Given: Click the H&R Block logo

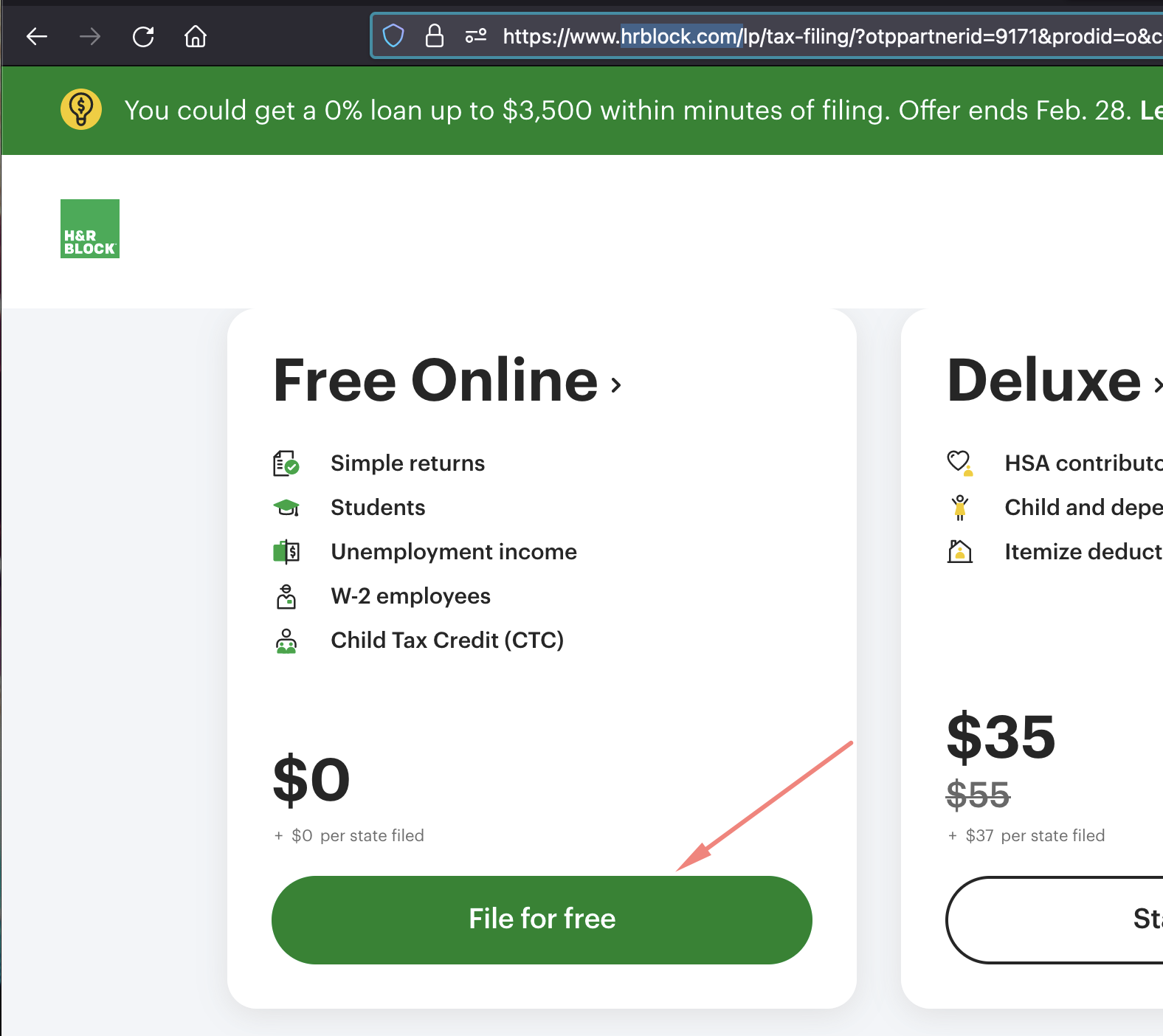Looking at the screenshot, I should pyautogui.click(x=90, y=229).
